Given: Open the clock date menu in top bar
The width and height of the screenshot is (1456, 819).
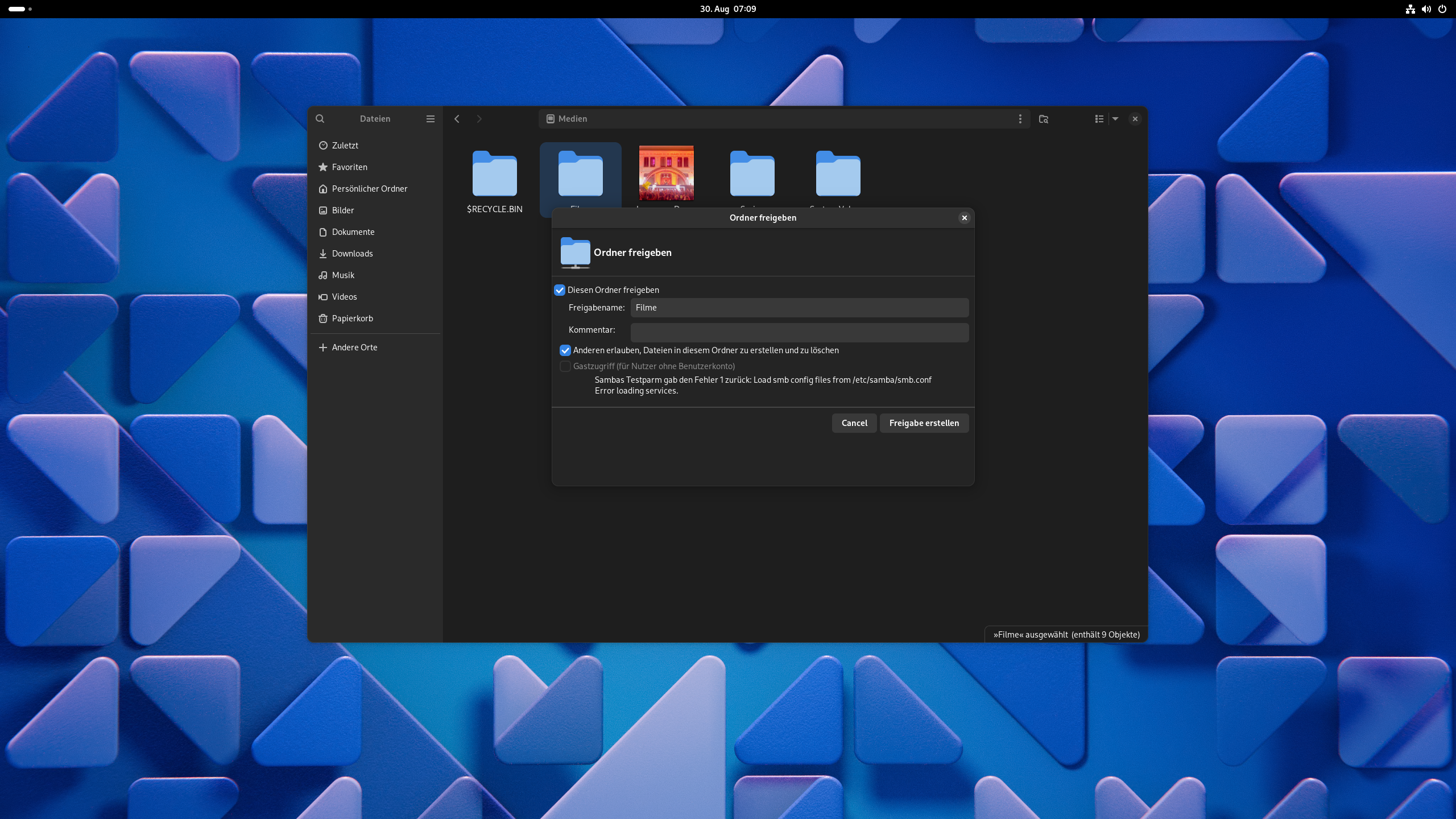Looking at the screenshot, I should [727, 9].
